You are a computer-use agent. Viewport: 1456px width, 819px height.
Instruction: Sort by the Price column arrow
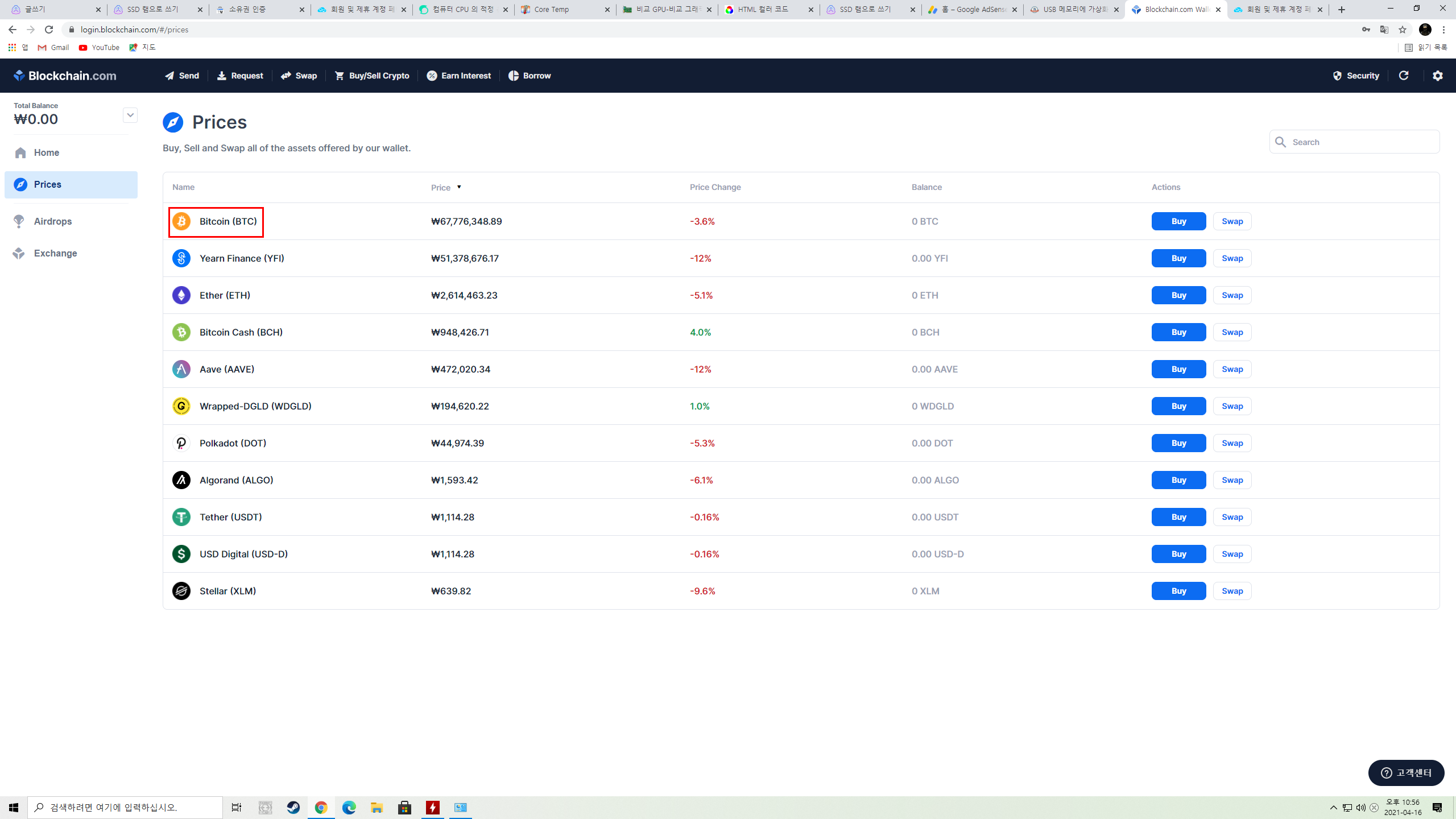pos(459,187)
